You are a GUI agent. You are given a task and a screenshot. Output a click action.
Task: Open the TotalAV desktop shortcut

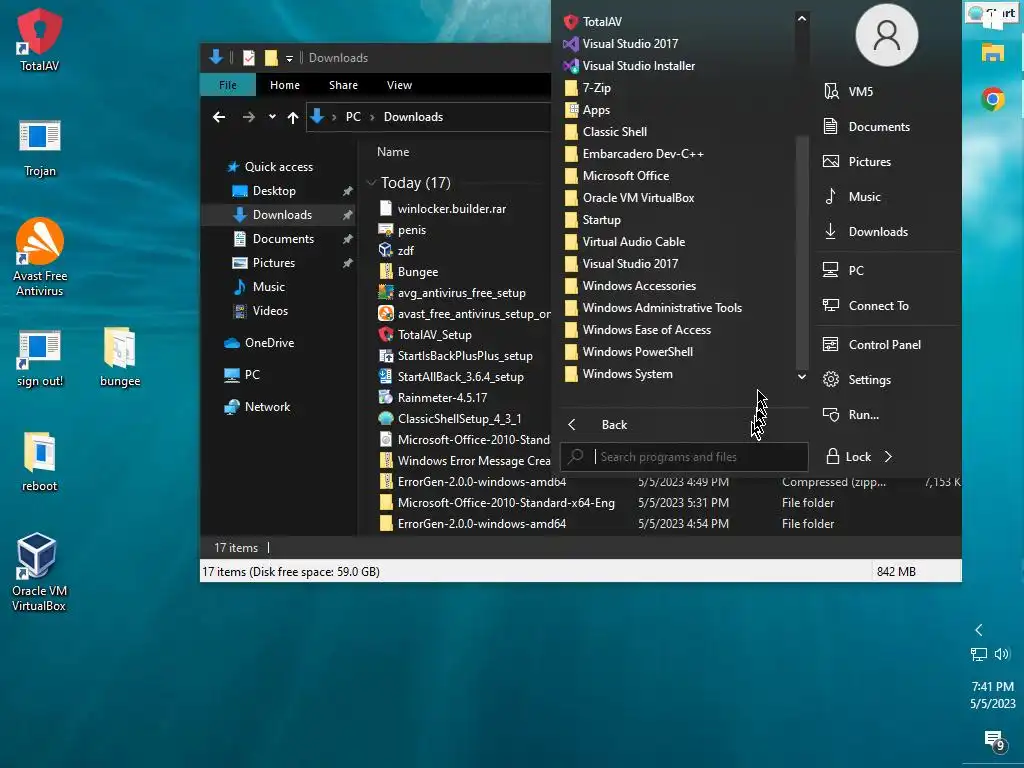coord(39,39)
